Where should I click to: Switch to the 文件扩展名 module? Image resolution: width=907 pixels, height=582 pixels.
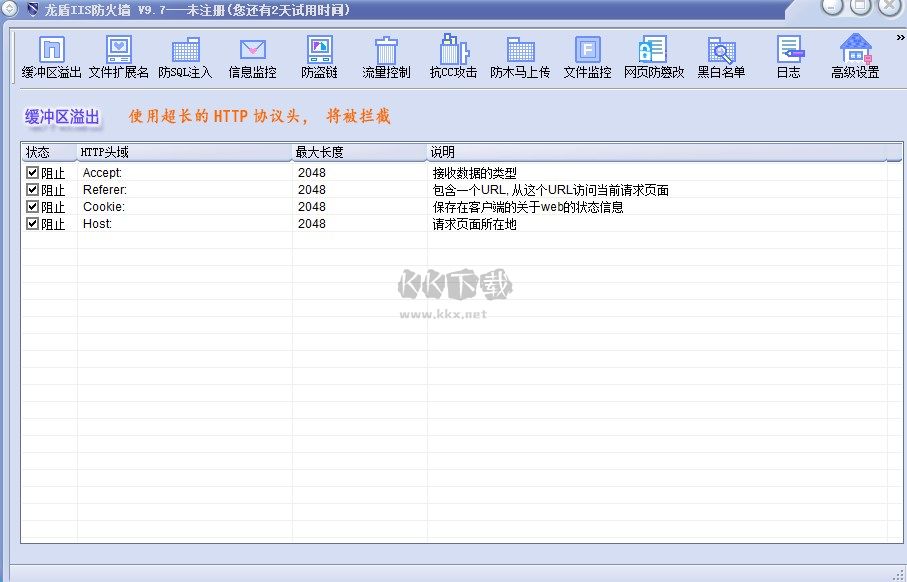click(117, 55)
